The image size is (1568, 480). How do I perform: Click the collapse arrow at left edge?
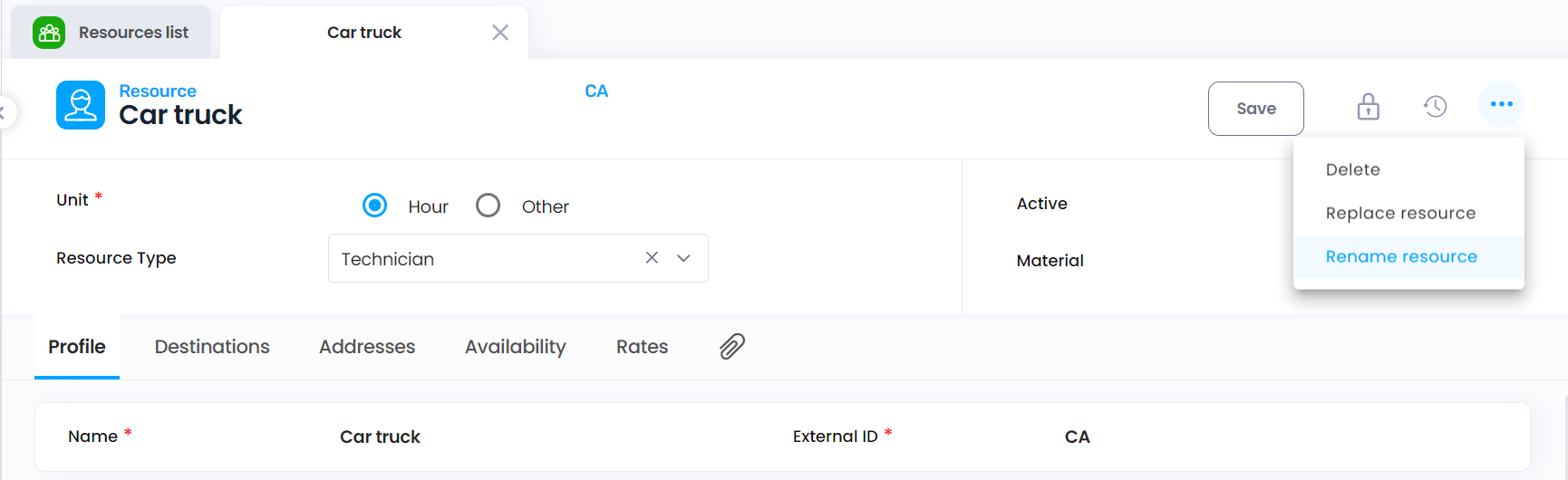point(5,112)
